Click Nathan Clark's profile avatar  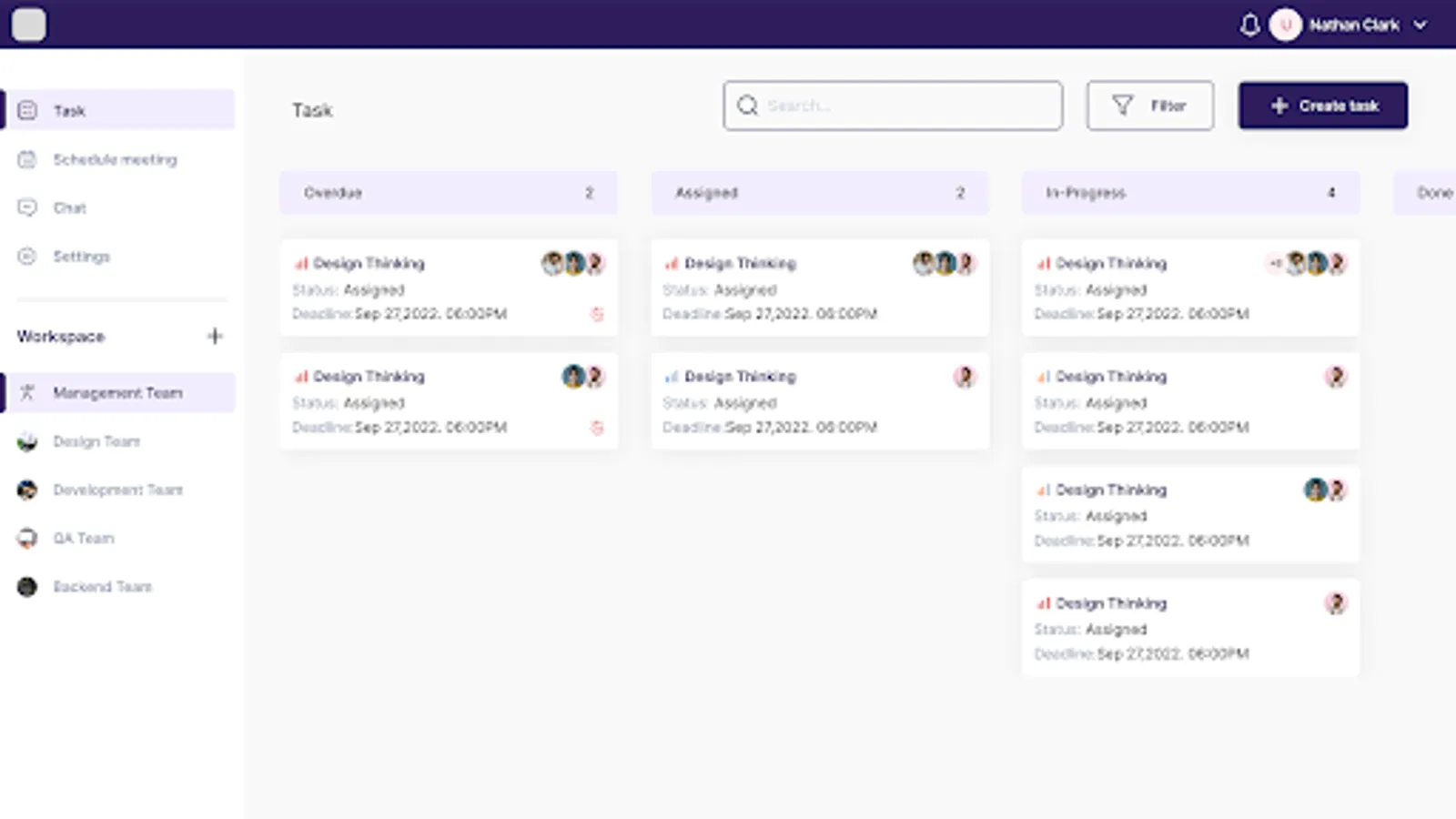click(1285, 25)
